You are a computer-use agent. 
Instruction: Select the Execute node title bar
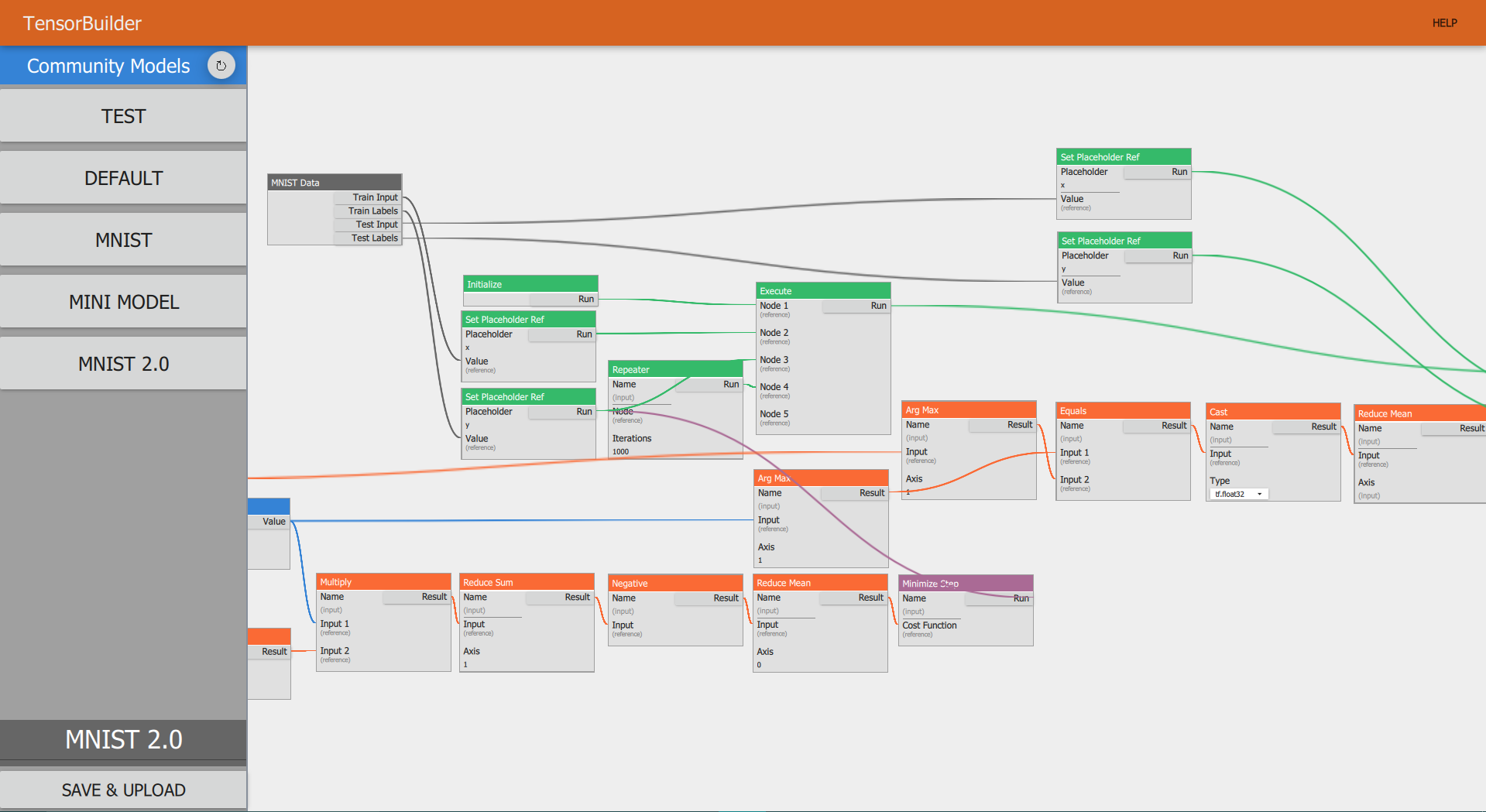[823, 291]
